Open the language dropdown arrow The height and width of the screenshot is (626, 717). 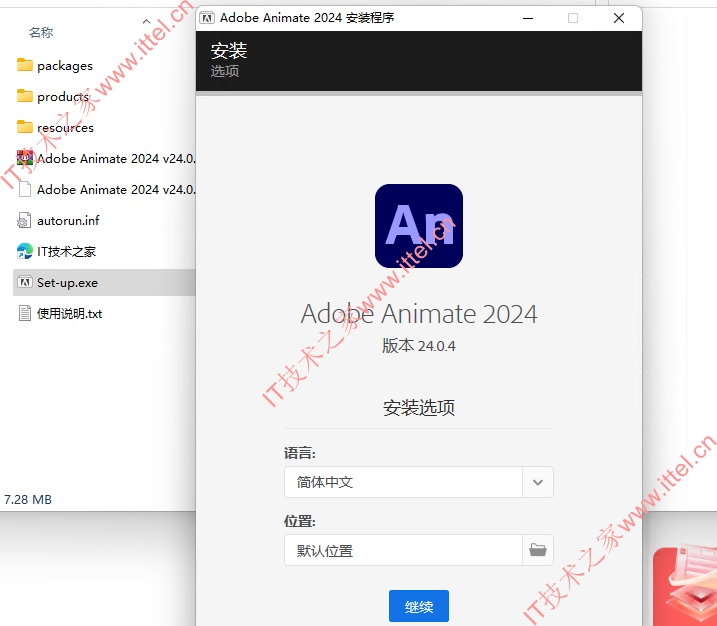[x=538, y=482]
